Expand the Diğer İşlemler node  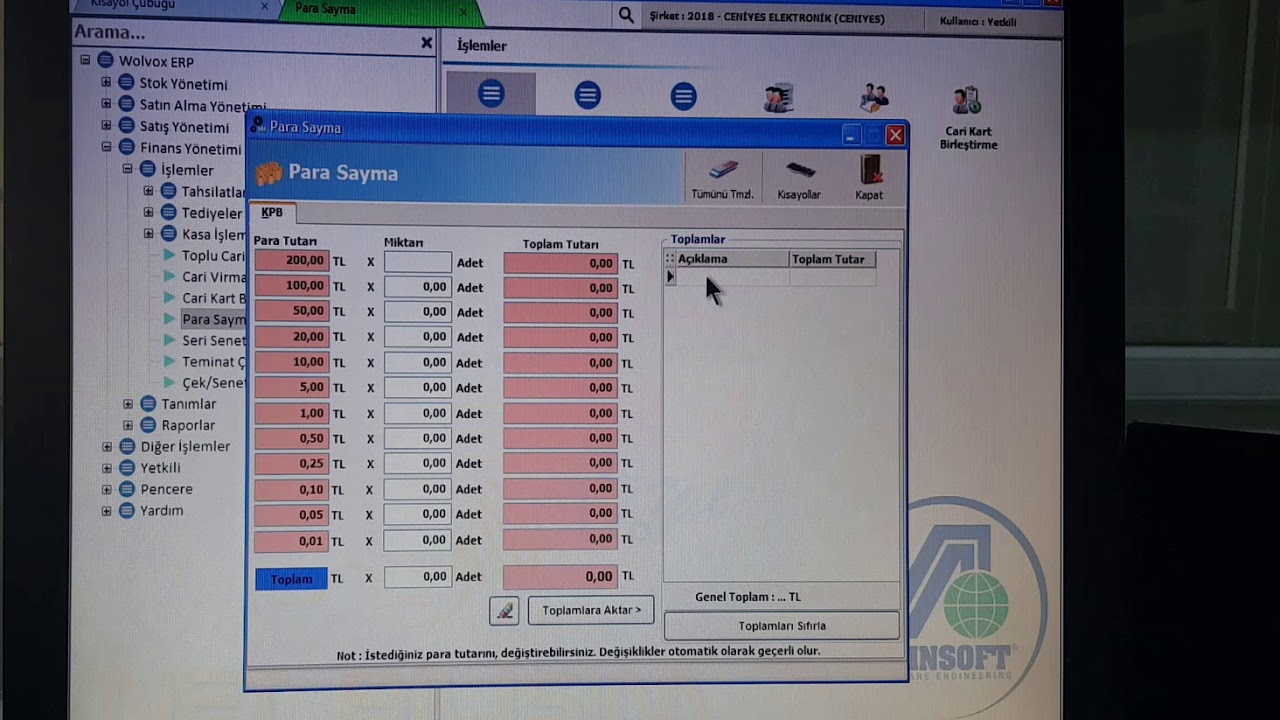click(x=106, y=446)
